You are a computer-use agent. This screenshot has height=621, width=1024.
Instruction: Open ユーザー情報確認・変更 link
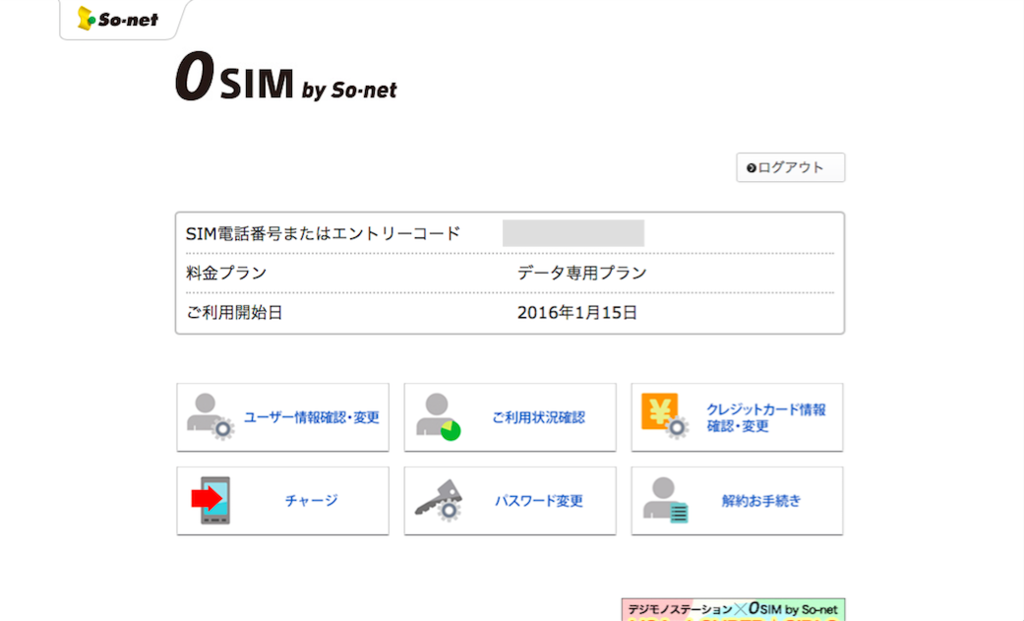point(312,417)
